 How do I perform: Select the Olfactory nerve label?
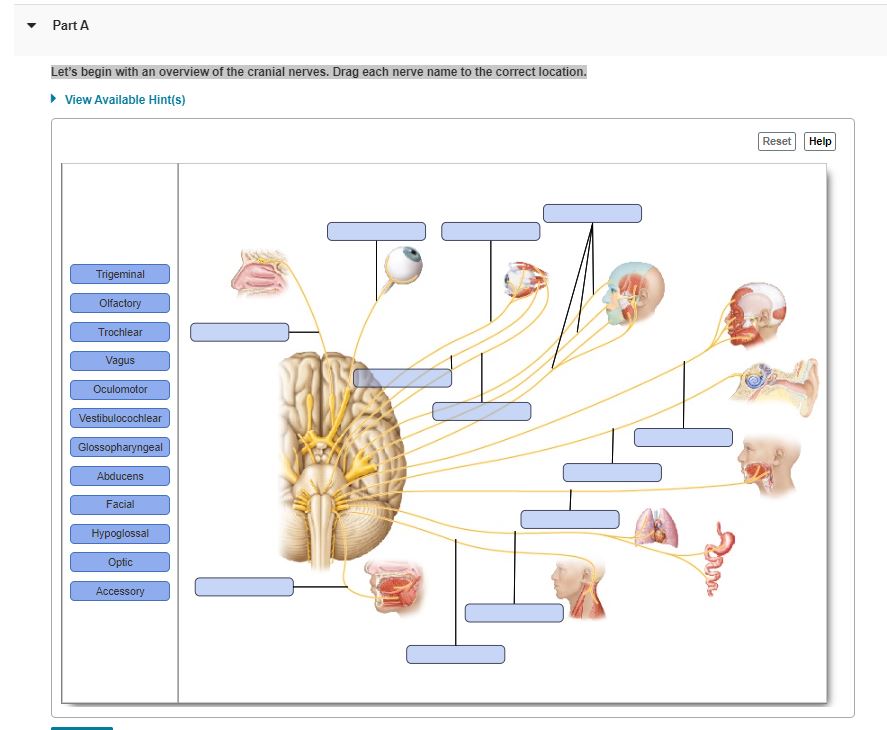click(x=120, y=303)
